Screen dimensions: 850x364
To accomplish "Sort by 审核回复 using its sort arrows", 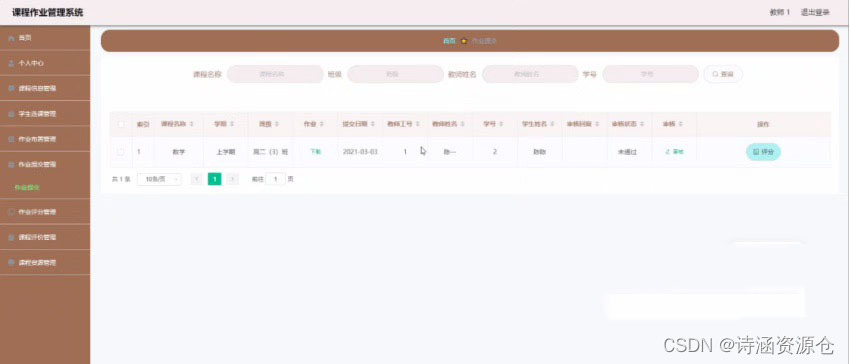I will pyautogui.click(x=597, y=124).
